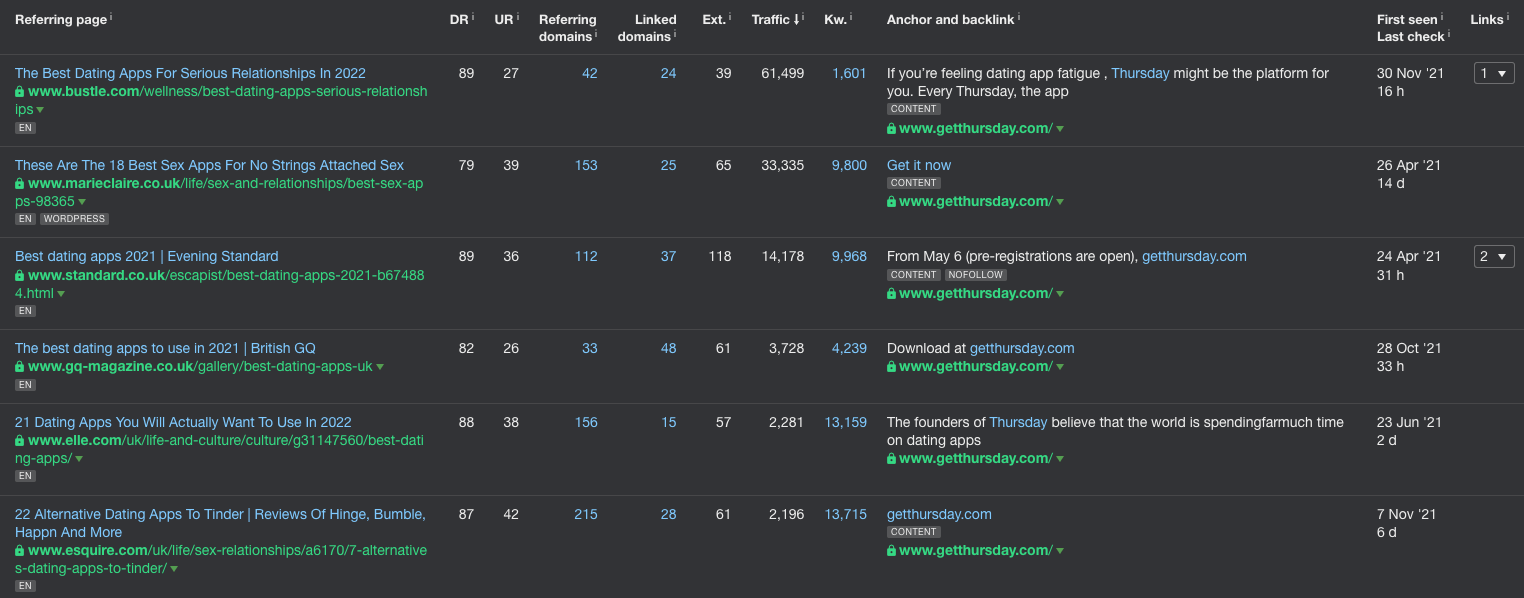Click the '30 Nov '21' first seen date
The height and width of the screenshot is (598, 1524).
coord(1409,73)
